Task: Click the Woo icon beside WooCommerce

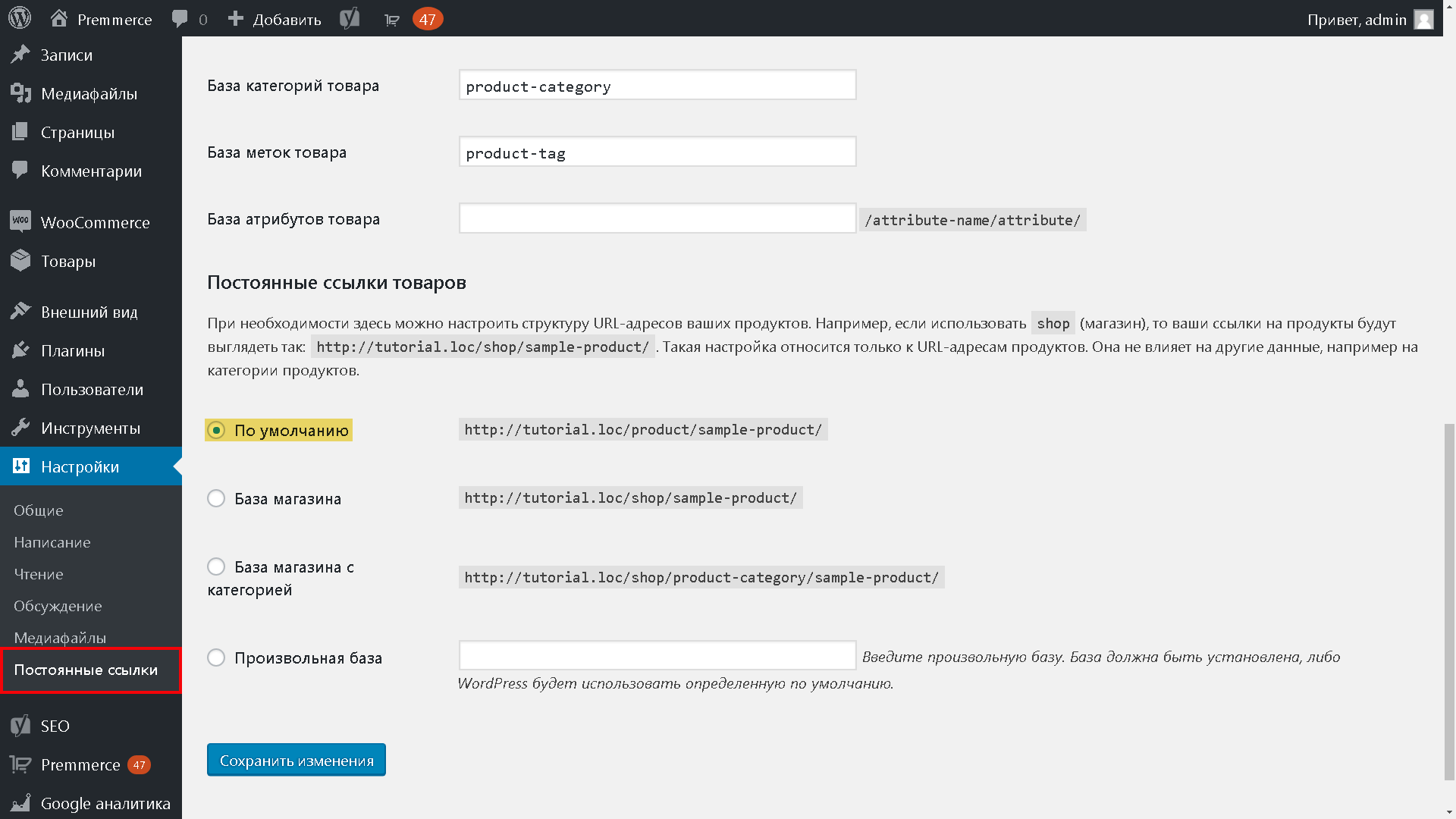Action: (20, 221)
